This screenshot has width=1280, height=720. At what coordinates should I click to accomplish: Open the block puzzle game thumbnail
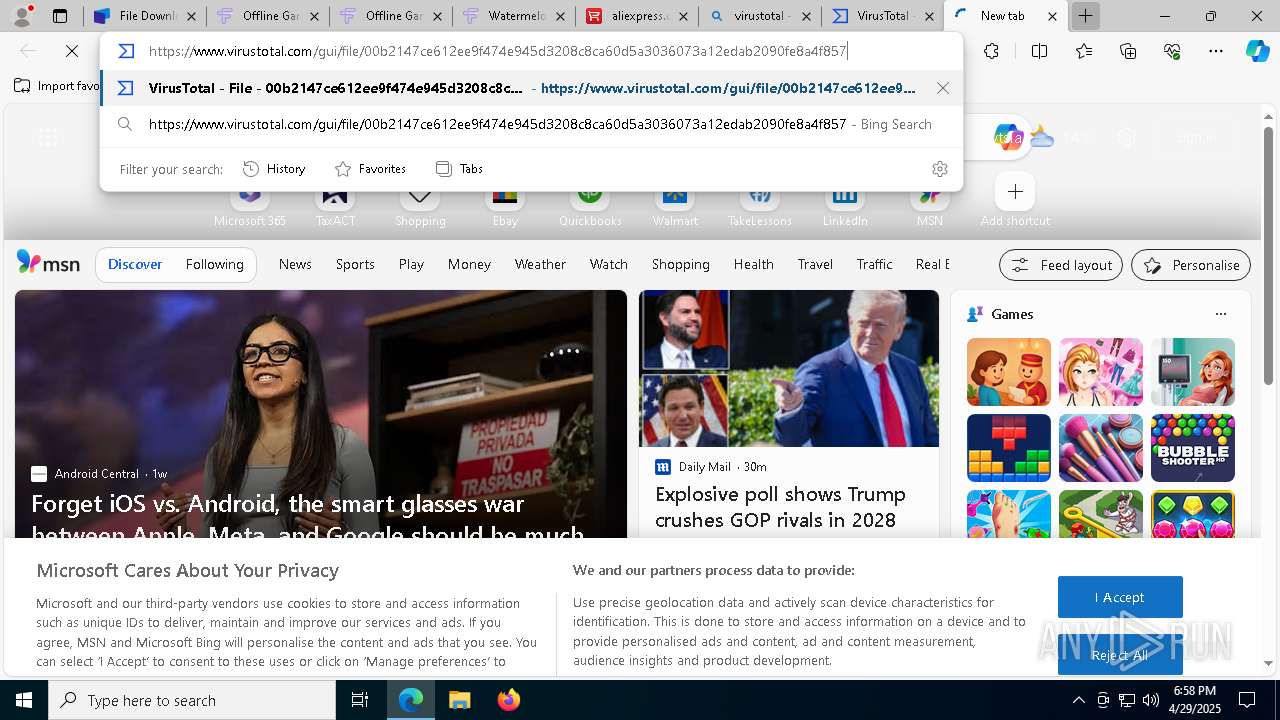click(1009, 448)
